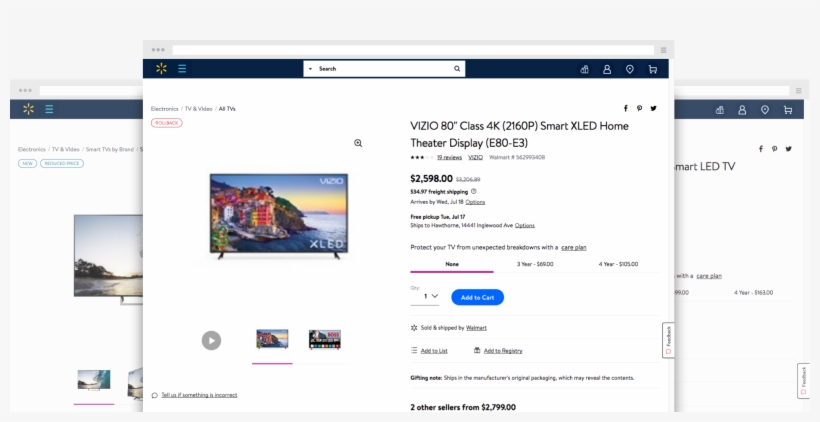Click the Walmart spark logo in front window
This screenshot has width=820, height=422.
(x=161, y=69)
